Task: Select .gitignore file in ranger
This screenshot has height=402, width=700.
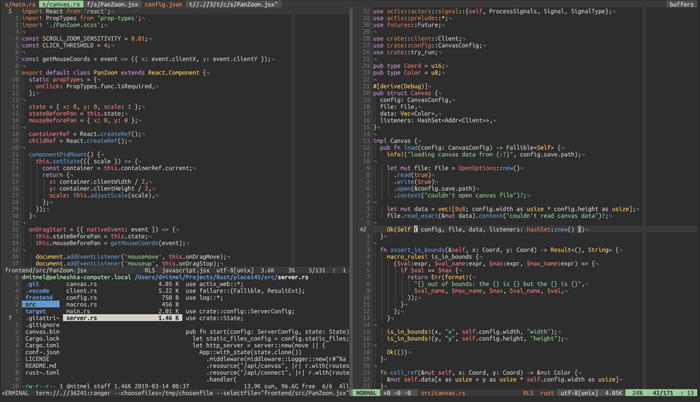Action: pos(41,325)
